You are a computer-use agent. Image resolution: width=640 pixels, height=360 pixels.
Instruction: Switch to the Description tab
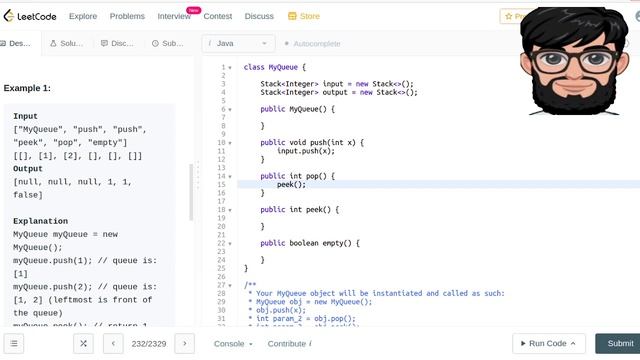click(16, 43)
